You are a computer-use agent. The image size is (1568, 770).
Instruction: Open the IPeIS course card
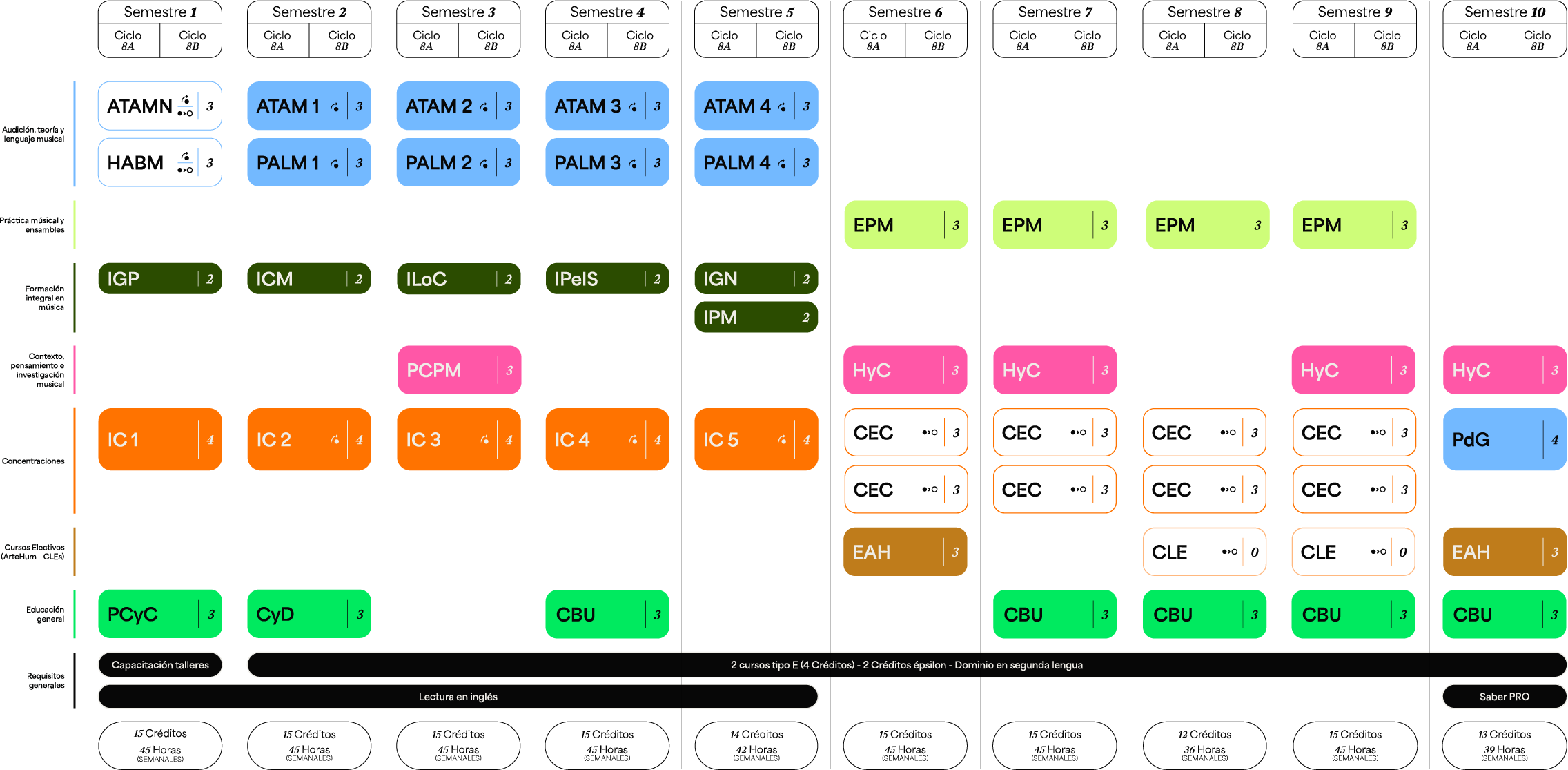pyautogui.click(x=607, y=279)
